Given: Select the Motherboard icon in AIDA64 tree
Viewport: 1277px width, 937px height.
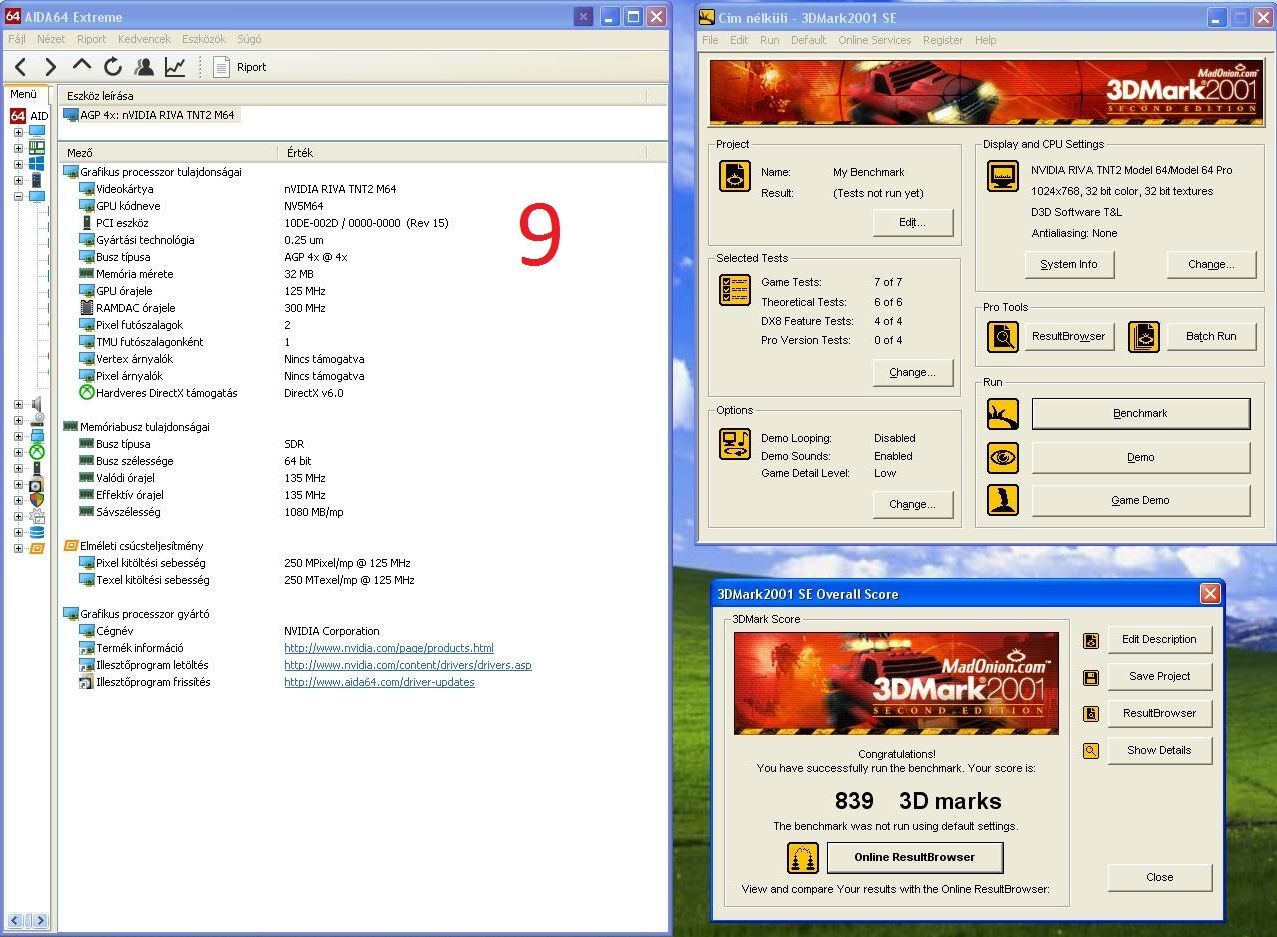Looking at the screenshot, I should pos(37,148).
